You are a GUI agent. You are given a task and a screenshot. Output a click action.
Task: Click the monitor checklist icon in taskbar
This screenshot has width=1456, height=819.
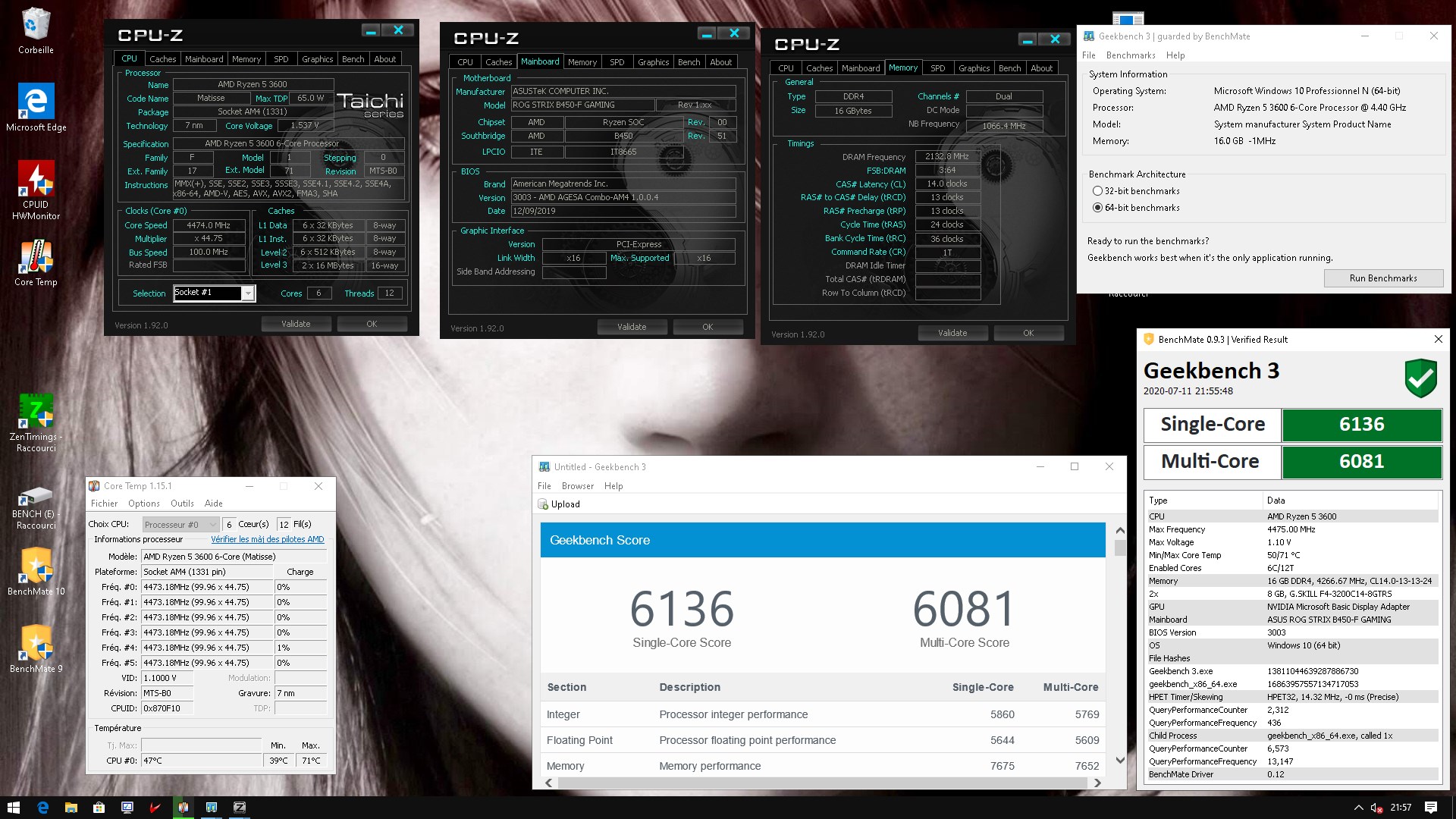point(127,808)
